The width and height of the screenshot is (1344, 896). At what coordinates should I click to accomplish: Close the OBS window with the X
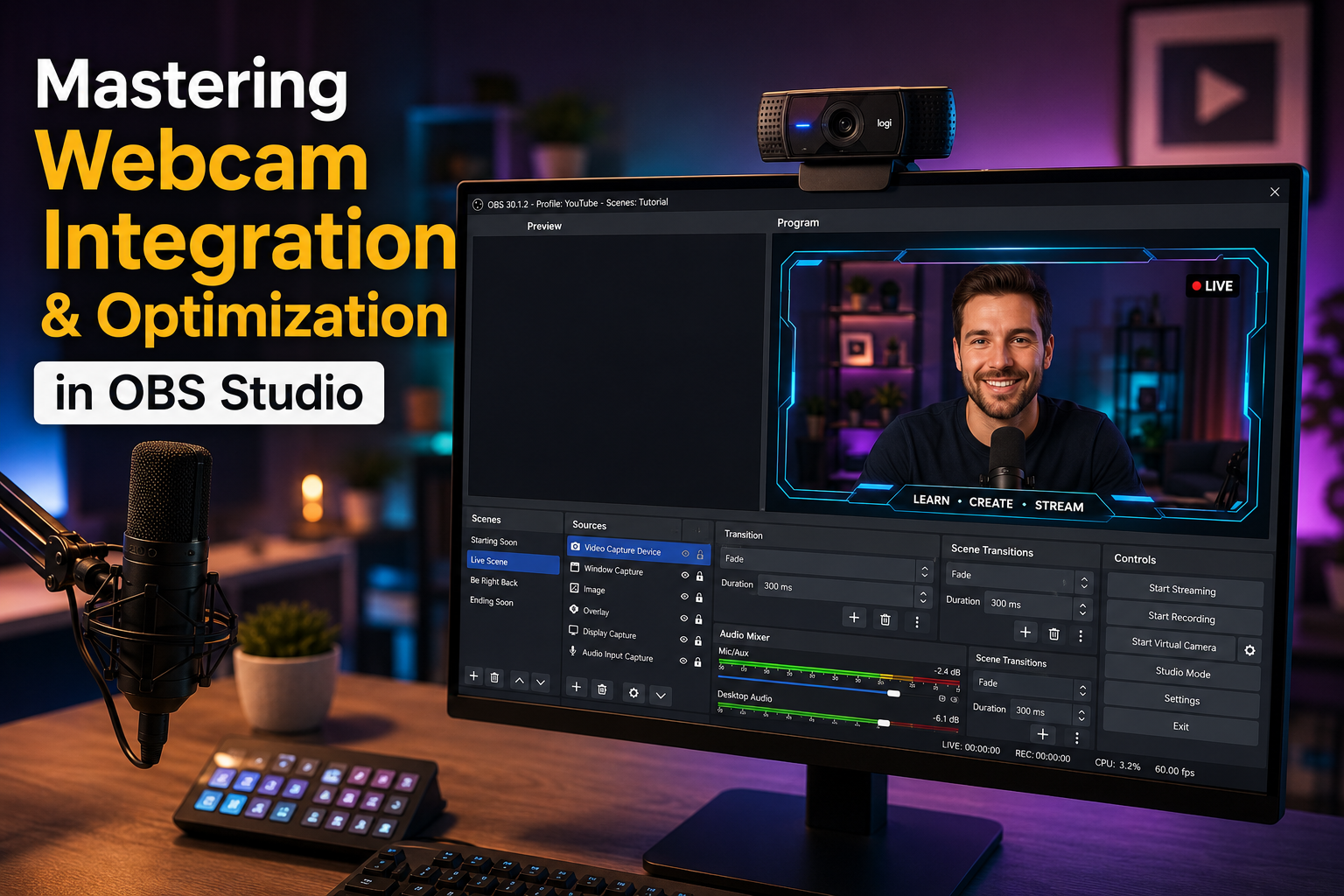[x=1275, y=192]
